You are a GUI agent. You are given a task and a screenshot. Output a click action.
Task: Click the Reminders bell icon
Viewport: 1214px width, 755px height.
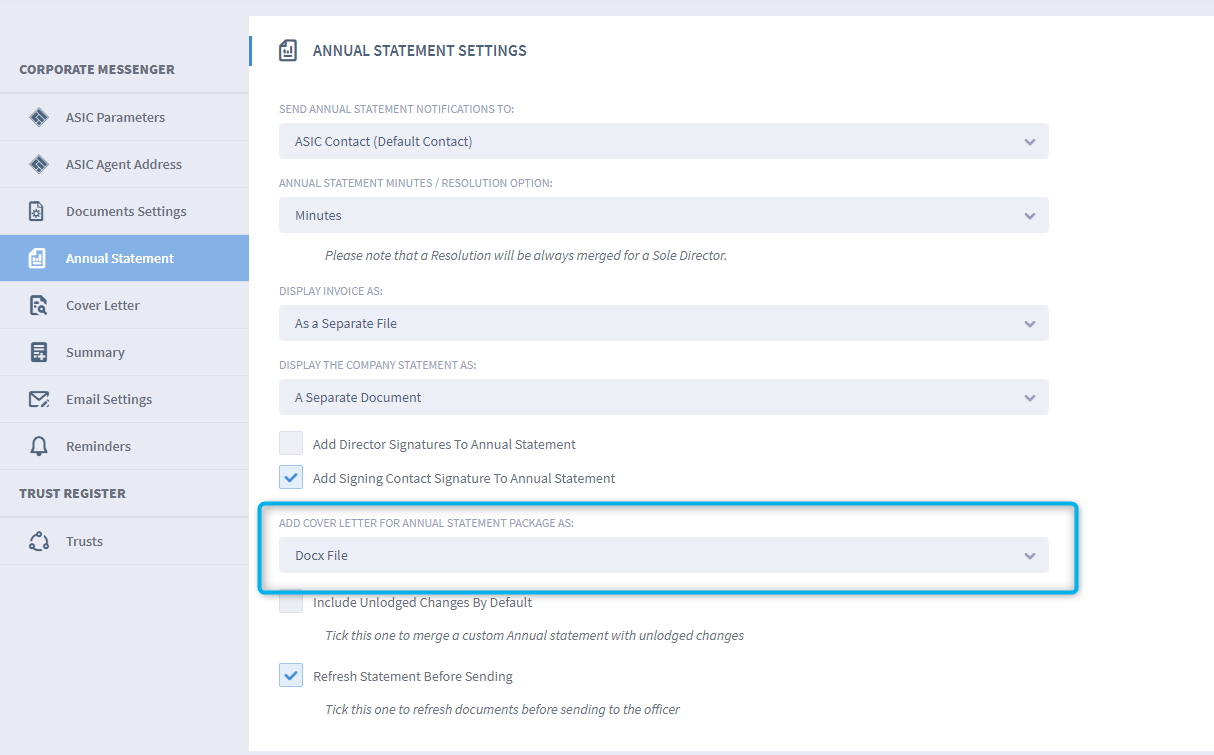pyautogui.click(x=39, y=446)
